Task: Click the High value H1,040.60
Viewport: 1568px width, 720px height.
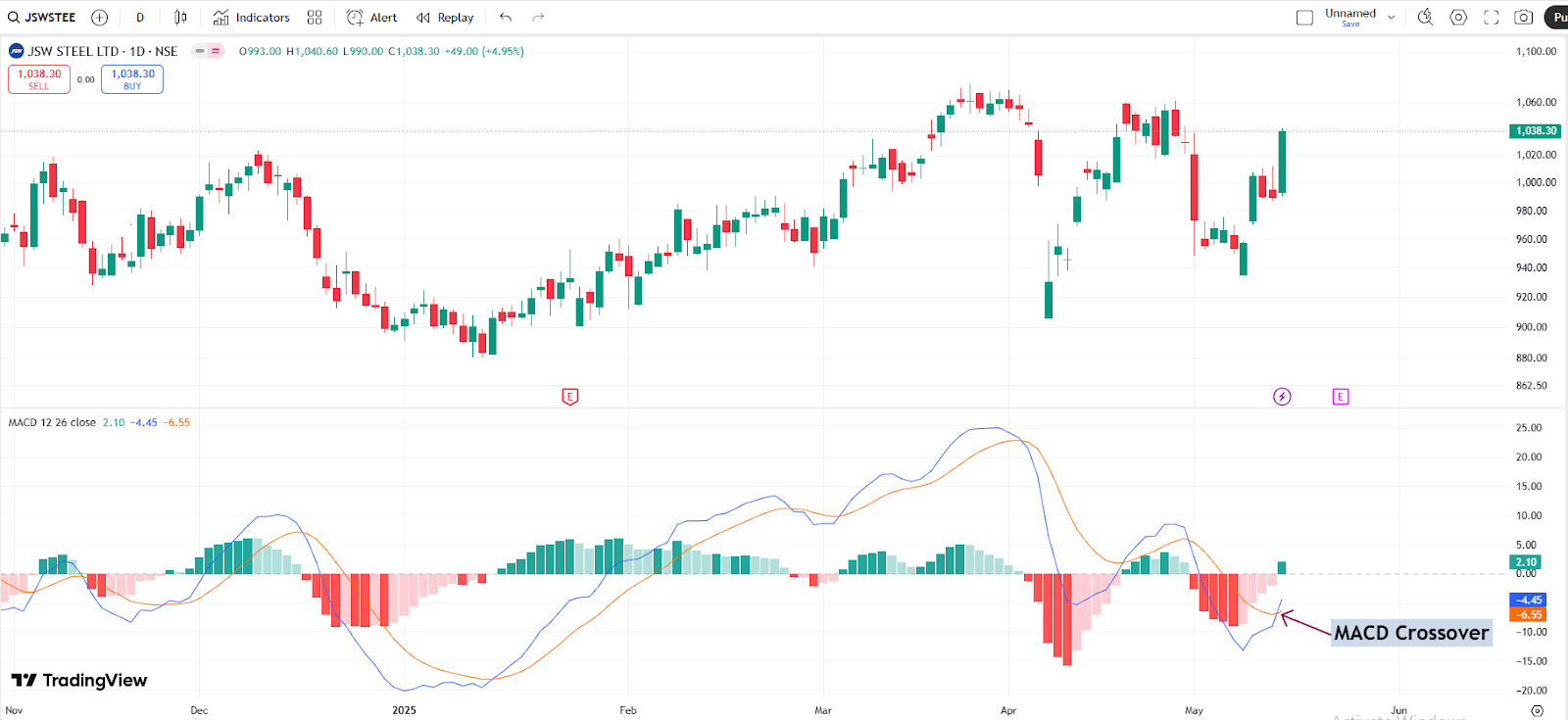Action: tap(312, 51)
